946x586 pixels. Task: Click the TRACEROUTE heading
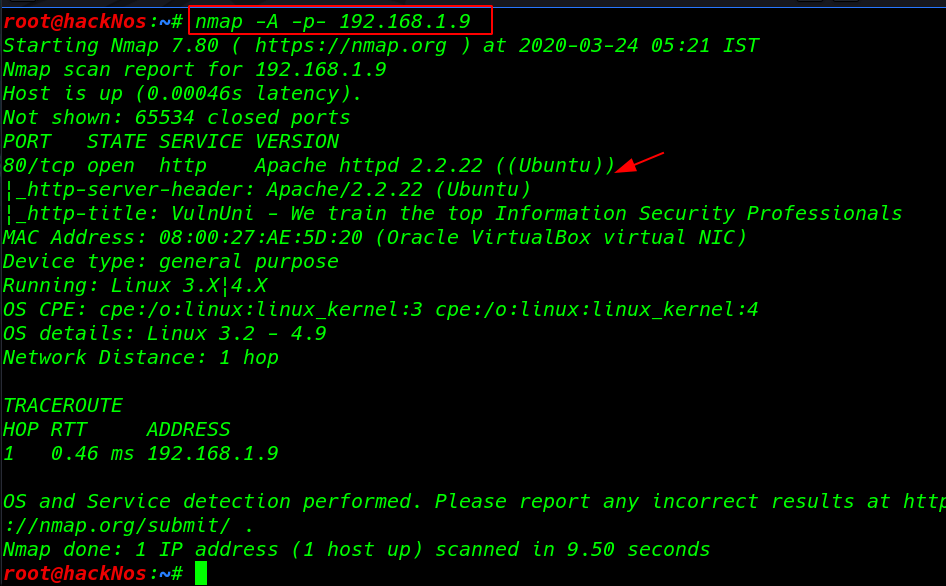63,405
